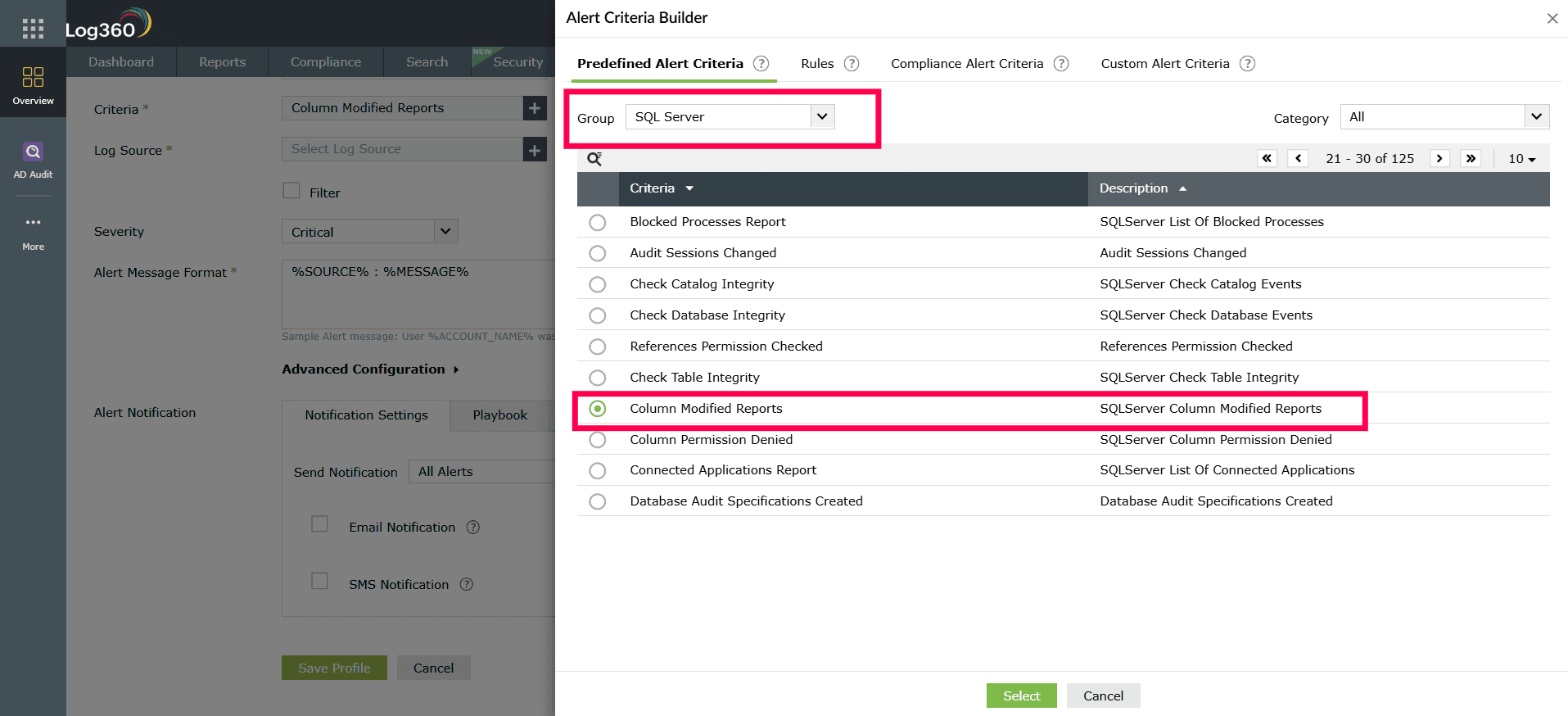Toggle the Filter checkbox
Viewport: 1568px width, 716px height.
[x=291, y=191]
